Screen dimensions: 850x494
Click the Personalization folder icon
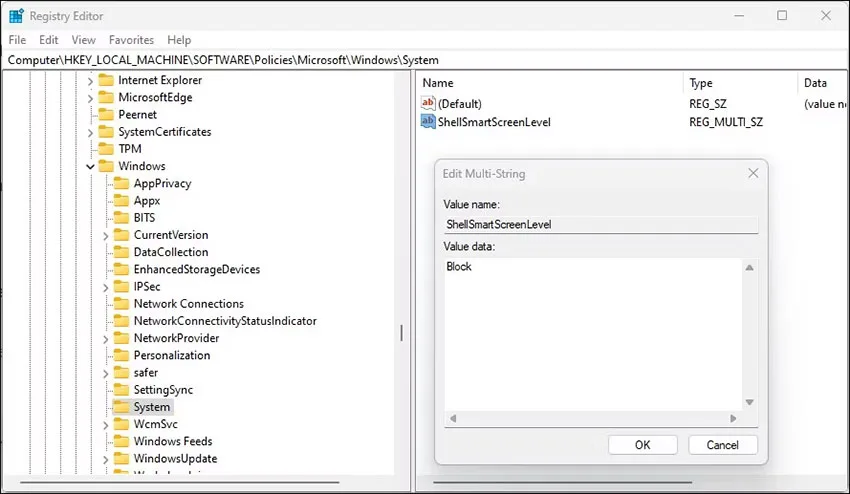pyautogui.click(x=121, y=355)
